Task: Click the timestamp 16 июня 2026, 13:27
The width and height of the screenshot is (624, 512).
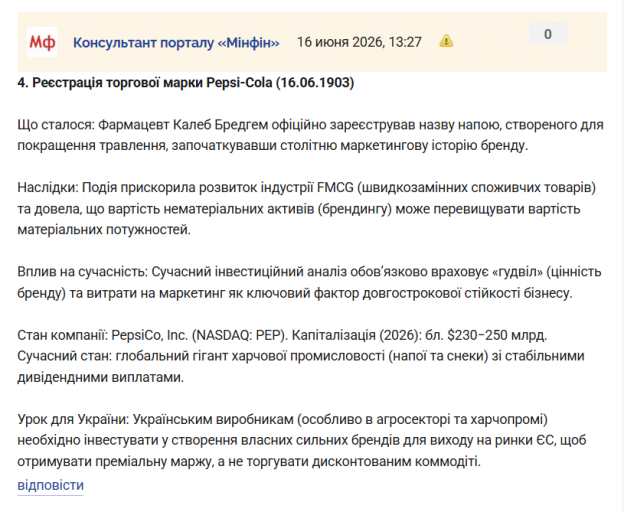Action: pyautogui.click(x=359, y=42)
